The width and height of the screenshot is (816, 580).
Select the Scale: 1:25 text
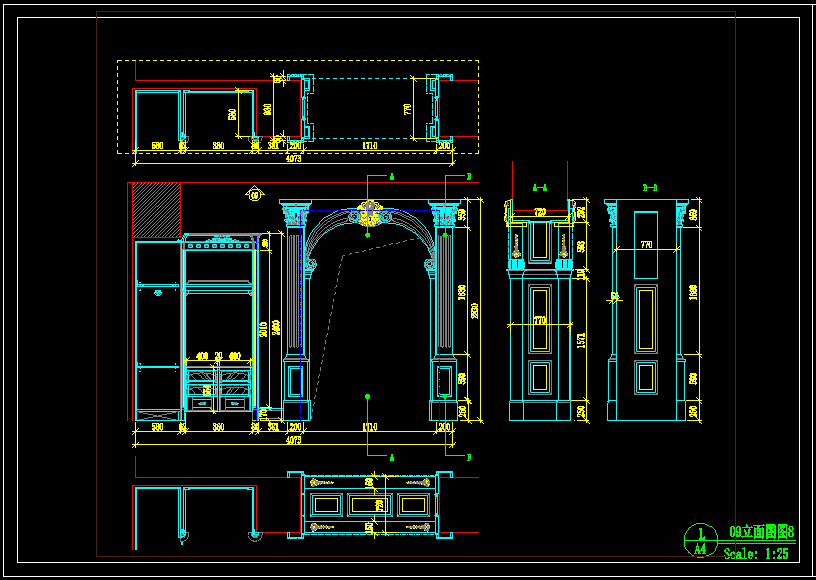[756, 553]
